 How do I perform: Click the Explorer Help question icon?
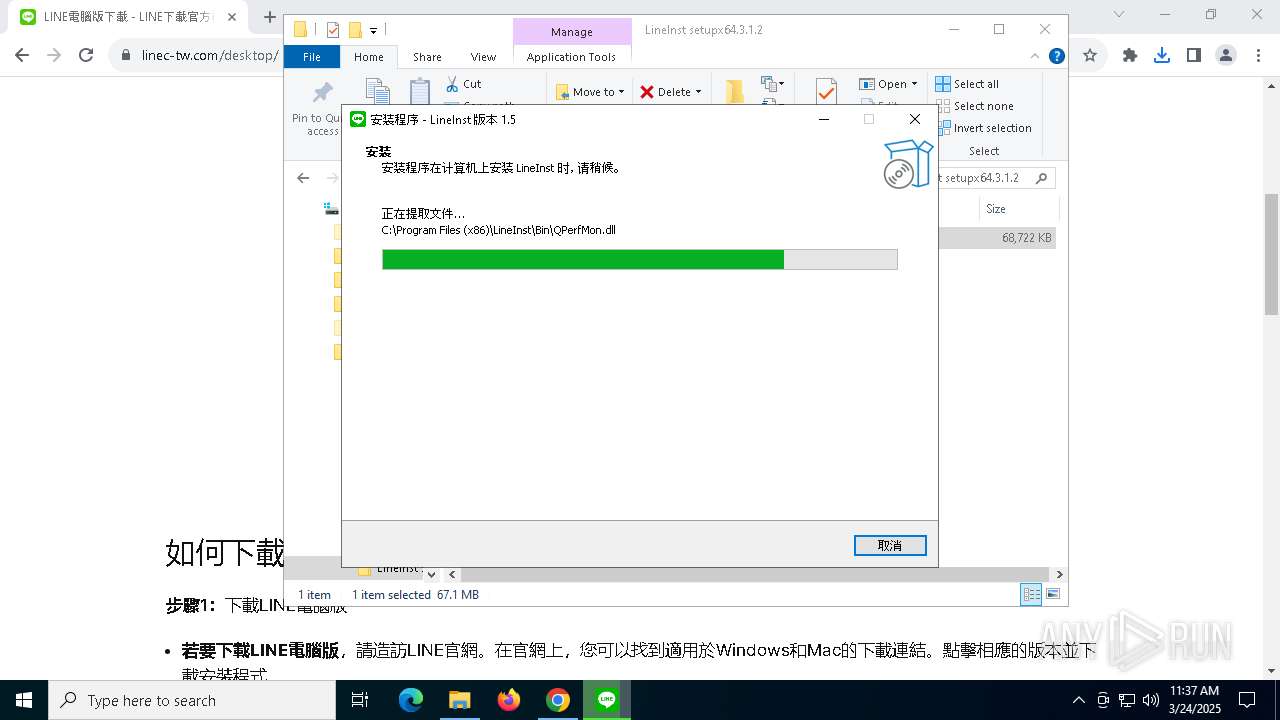[1056, 56]
